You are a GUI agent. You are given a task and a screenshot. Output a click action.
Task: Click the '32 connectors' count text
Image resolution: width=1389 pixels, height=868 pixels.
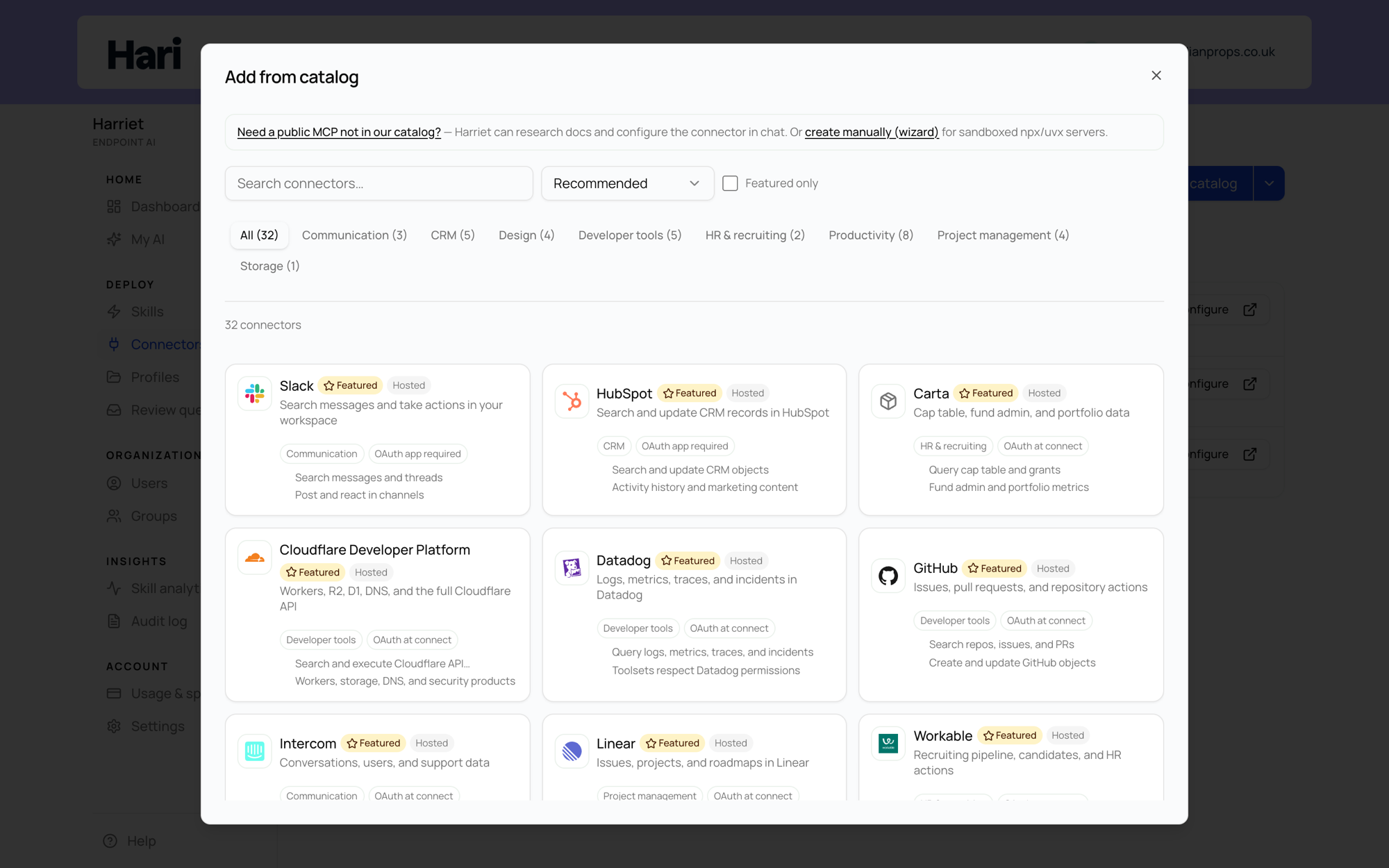(263, 325)
